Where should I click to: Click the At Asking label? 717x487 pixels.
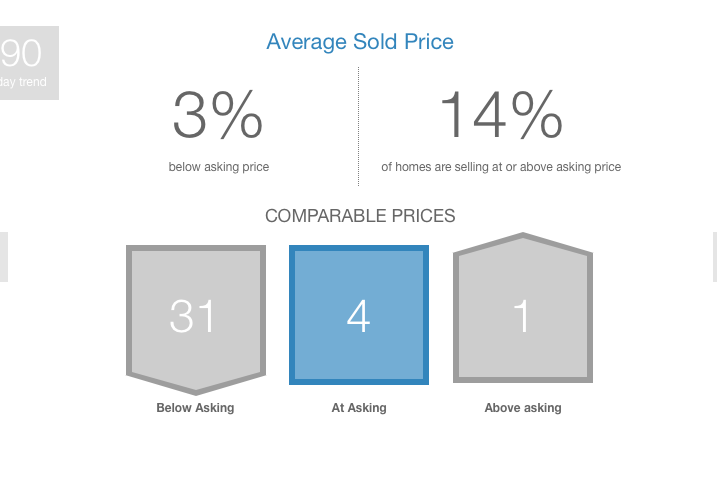pos(359,407)
